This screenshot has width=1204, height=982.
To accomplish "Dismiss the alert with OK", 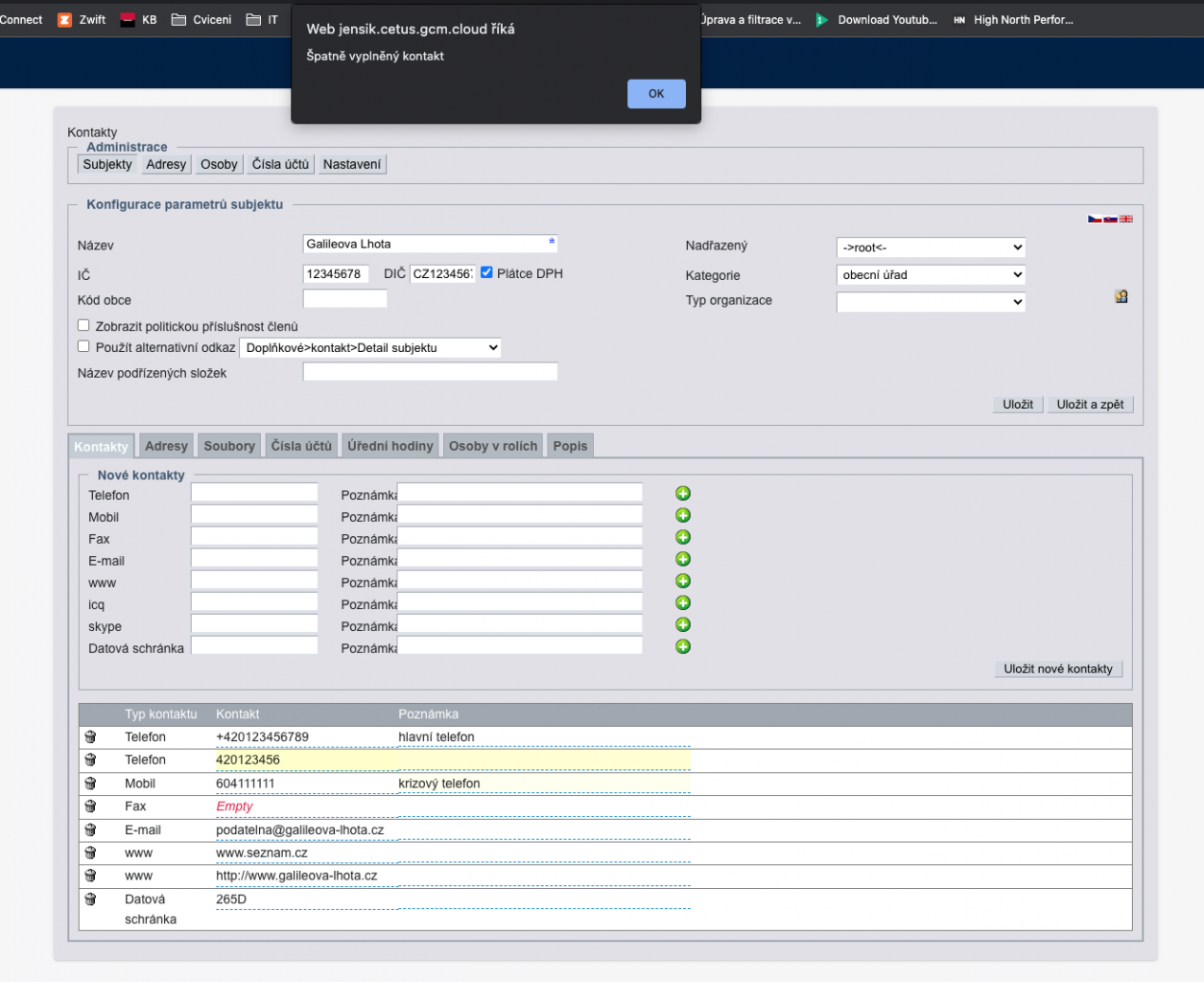I will [656, 94].
